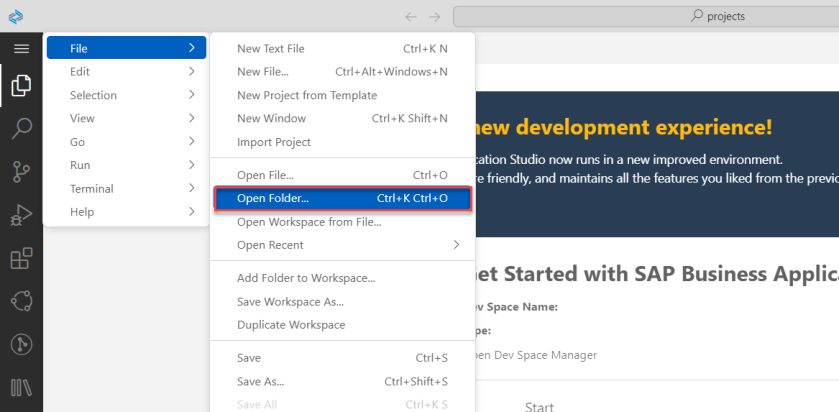
Task: Click the SAP Business Application Studio logo
Action: 16,17
